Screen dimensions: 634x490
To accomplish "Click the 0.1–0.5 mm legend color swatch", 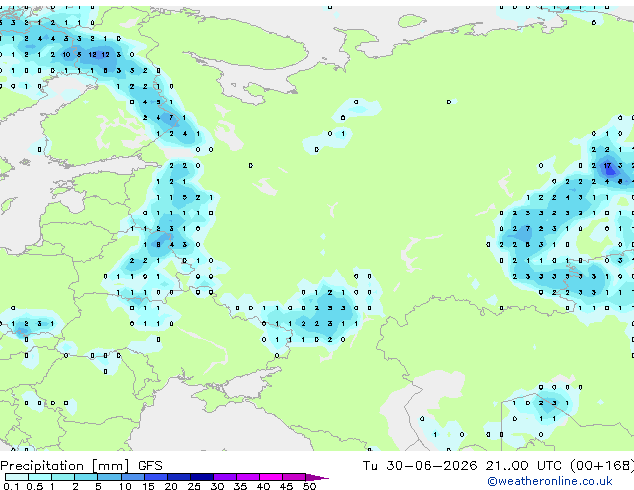I will (x=17, y=477).
